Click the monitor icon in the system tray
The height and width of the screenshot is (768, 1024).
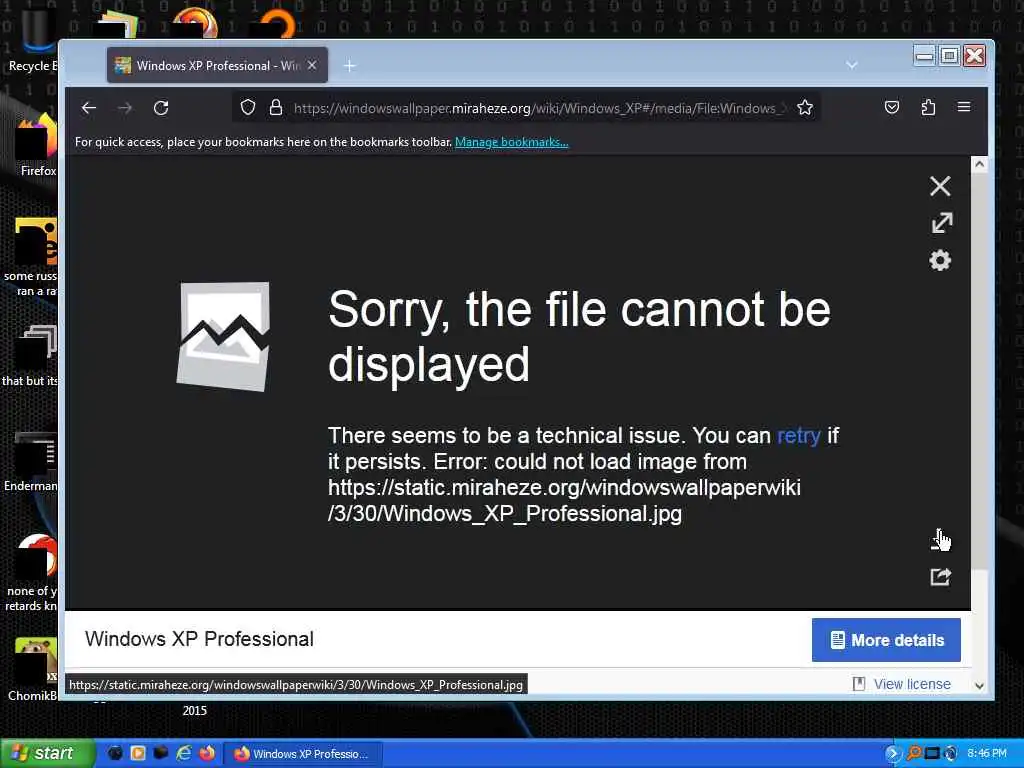[932, 754]
